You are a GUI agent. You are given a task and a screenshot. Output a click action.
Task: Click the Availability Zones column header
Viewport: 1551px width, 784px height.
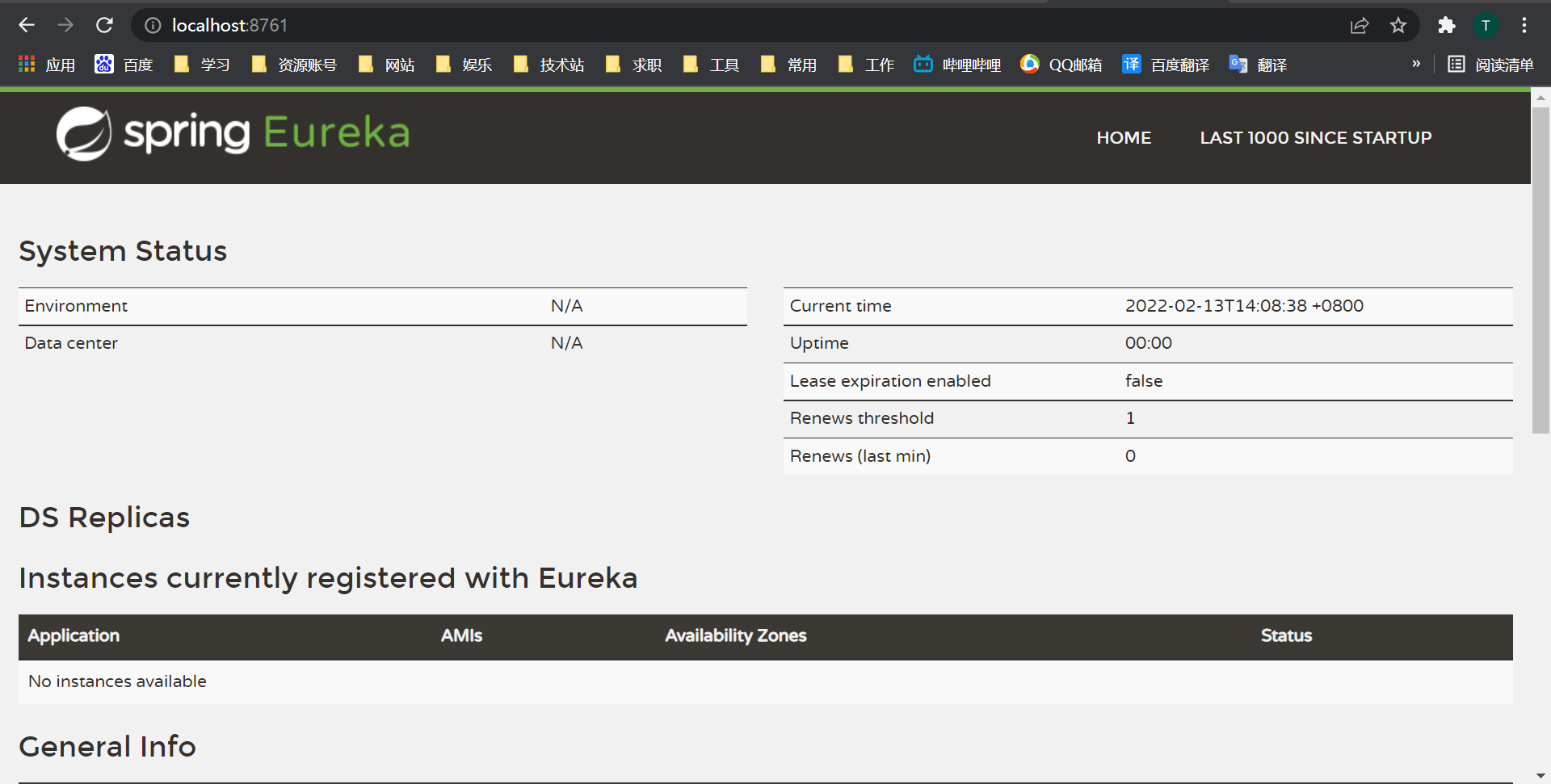pyautogui.click(x=736, y=635)
